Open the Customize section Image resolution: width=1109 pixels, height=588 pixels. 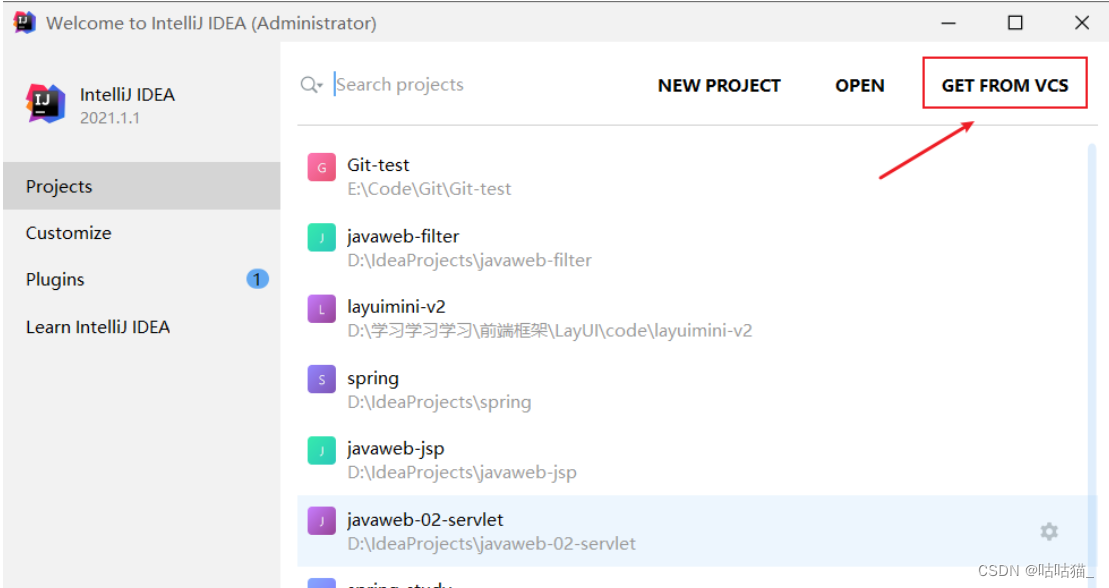(68, 233)
